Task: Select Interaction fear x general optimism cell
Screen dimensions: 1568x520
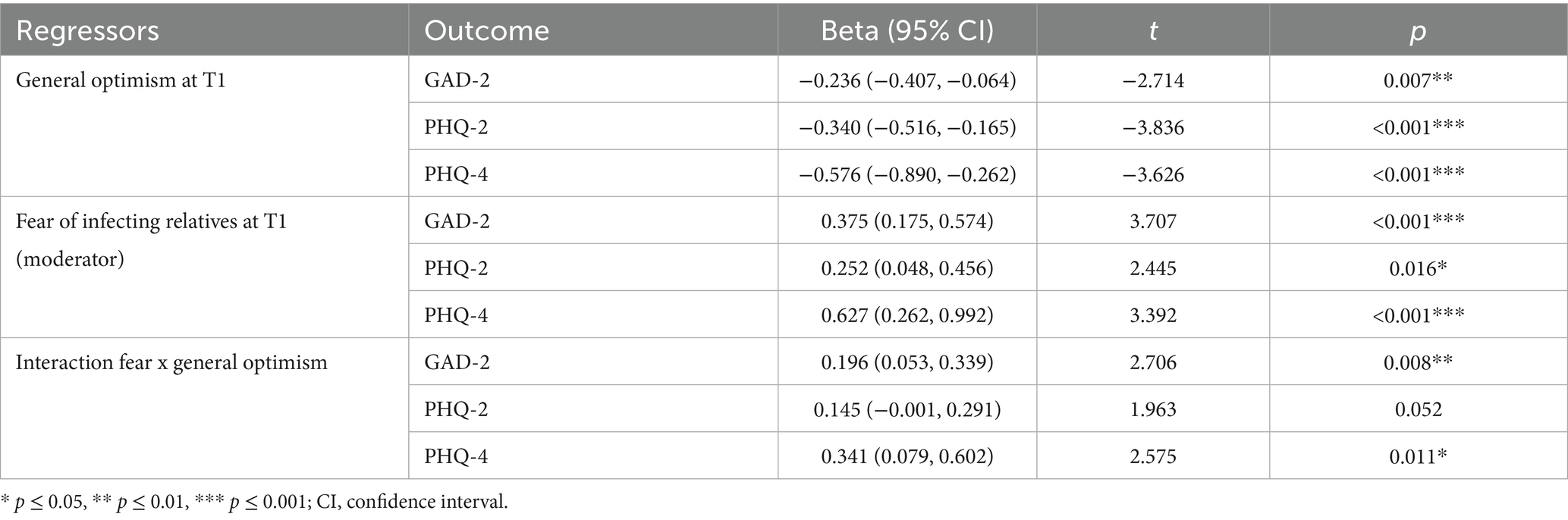Action: pyautogui.click(x=171, y=362)
